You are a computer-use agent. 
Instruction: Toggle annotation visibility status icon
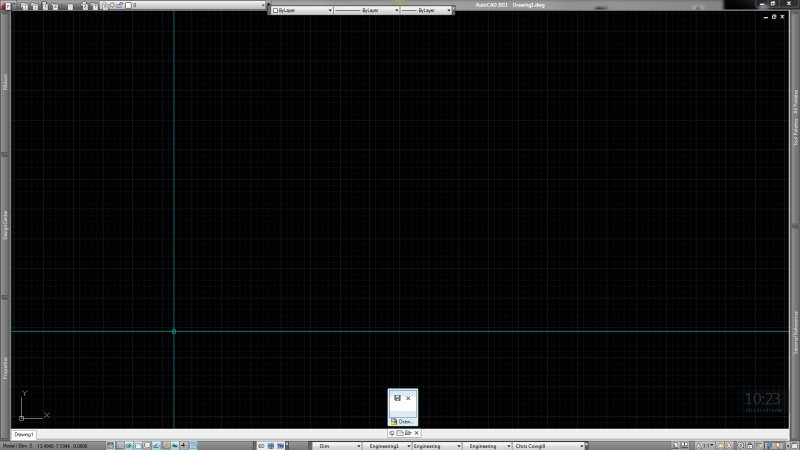tap(720, 446)
